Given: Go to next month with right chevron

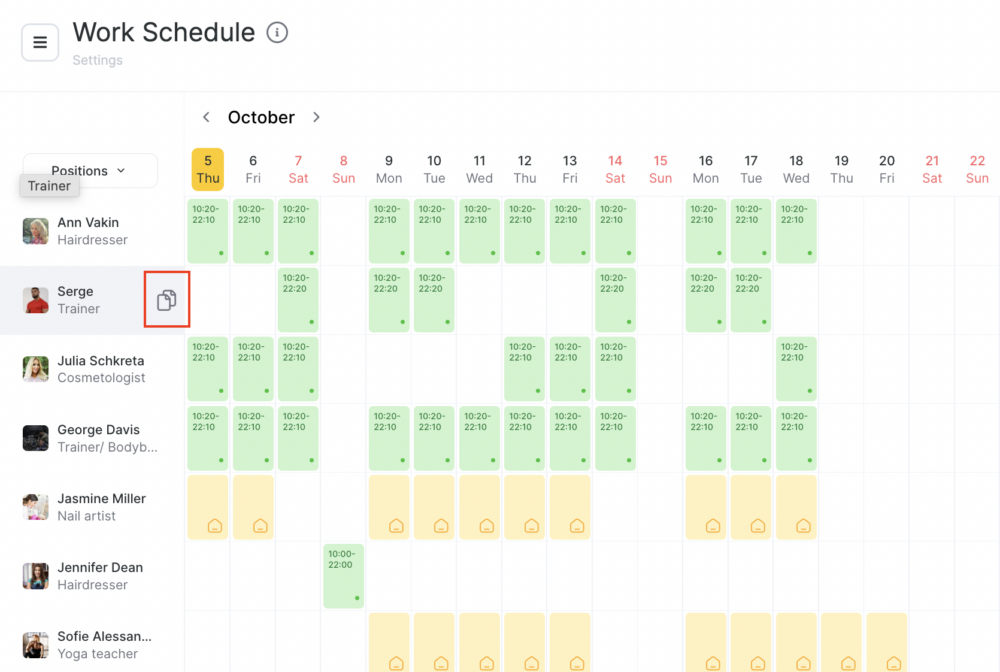Looking at the screenshot, I should point(316,117).
